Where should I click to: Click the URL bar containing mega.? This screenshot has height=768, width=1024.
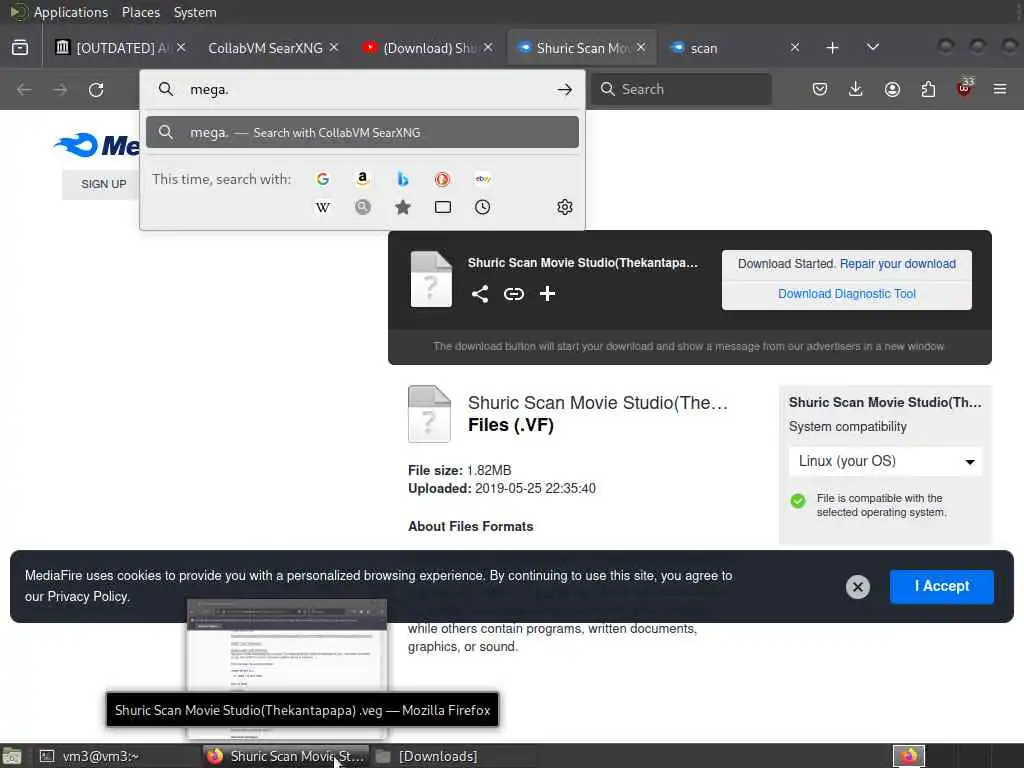click(362, 89)
